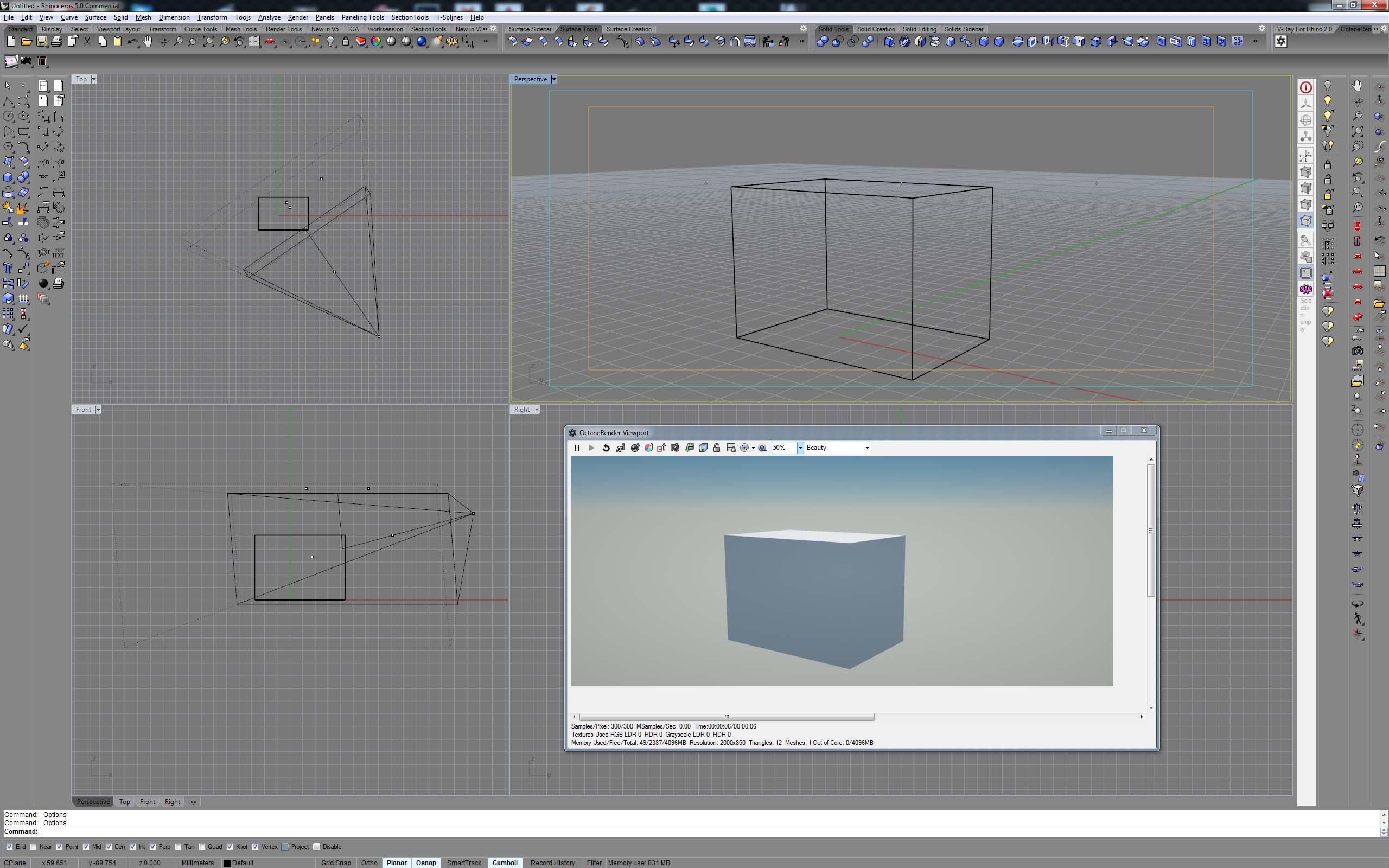Click the Zoom Extents icon in Standard toolbar
Viewport: 1389px width, 868px height.
(208, 41)
